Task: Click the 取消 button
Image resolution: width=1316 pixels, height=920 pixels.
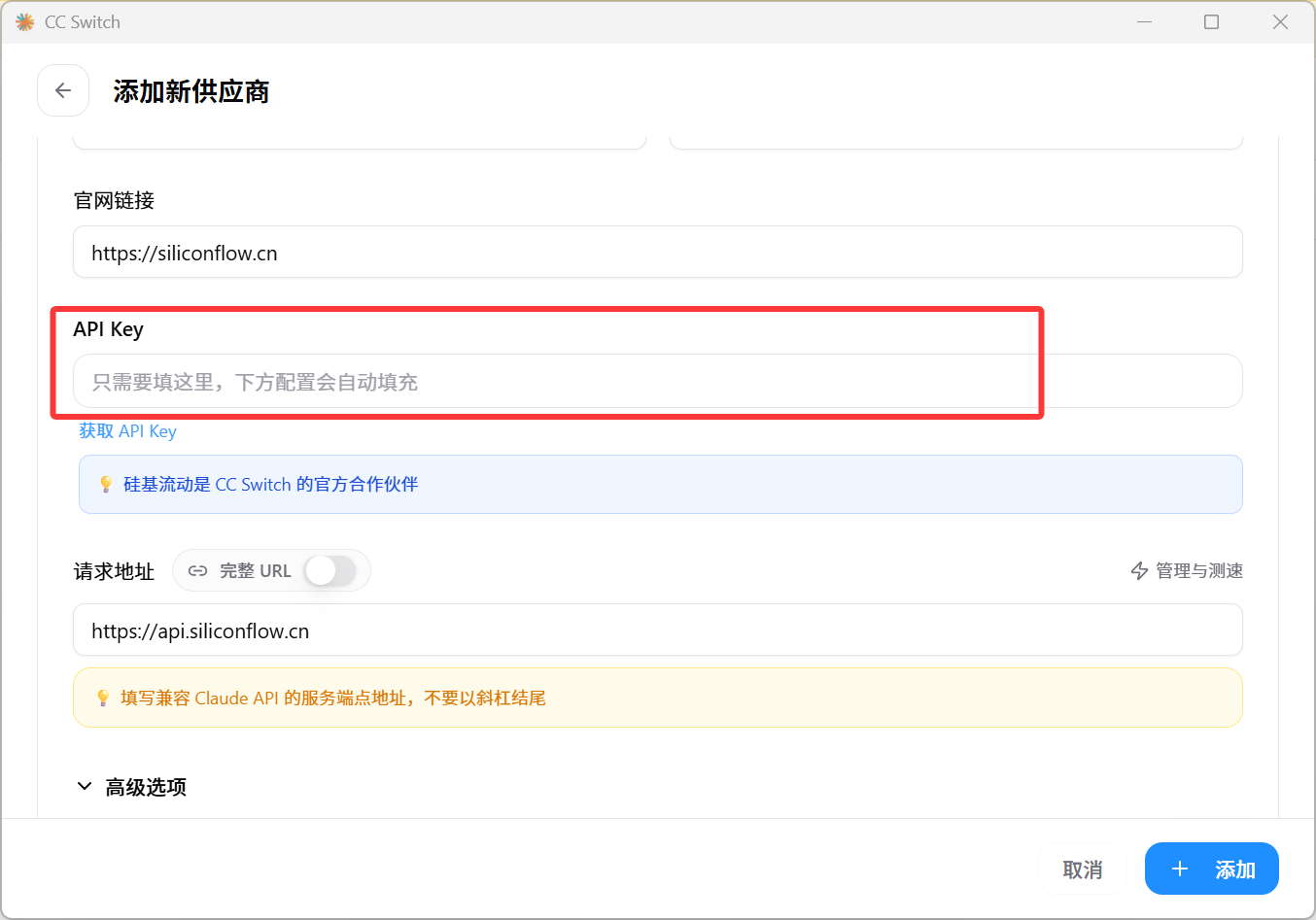Action: point(1082,869)
